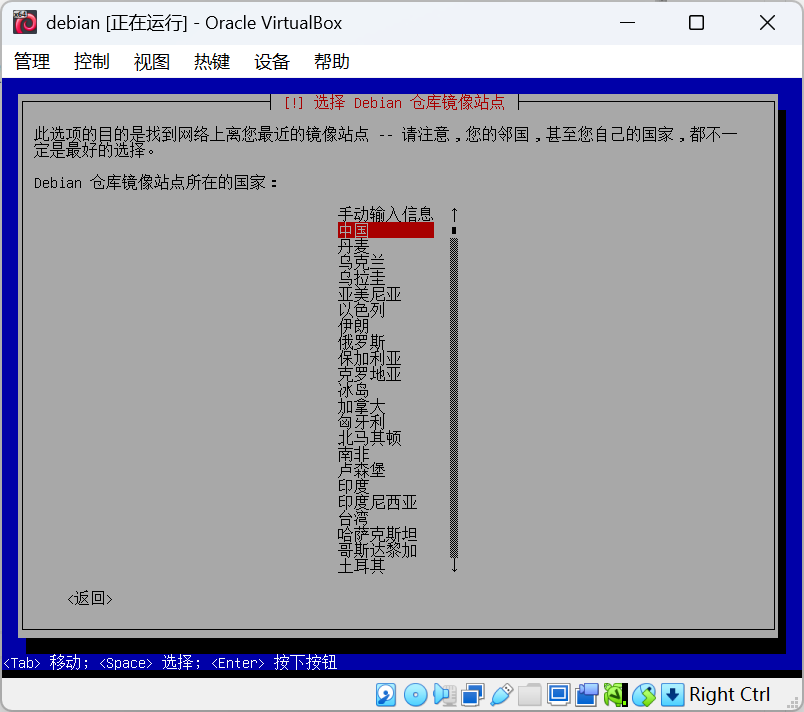Select 乌克兰 in the country list

(361, 262)
